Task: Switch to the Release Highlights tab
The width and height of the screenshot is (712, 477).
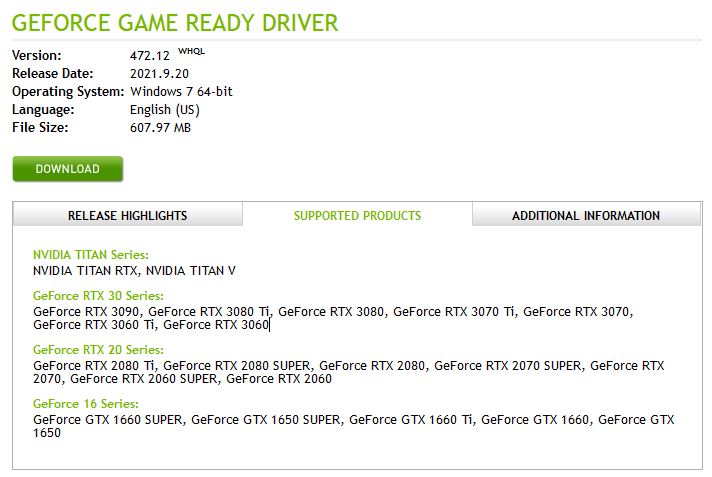Action: 128,215
